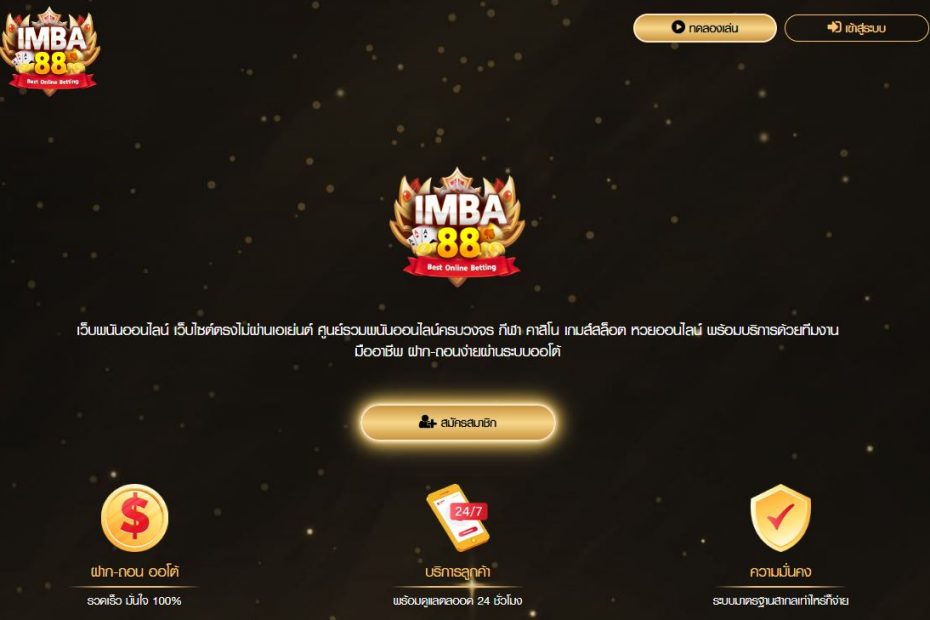The height and width of the screenshot is (620, 930).
Task: Click the large center IMBA88 emblem
Action: click(x=457, y=227)
